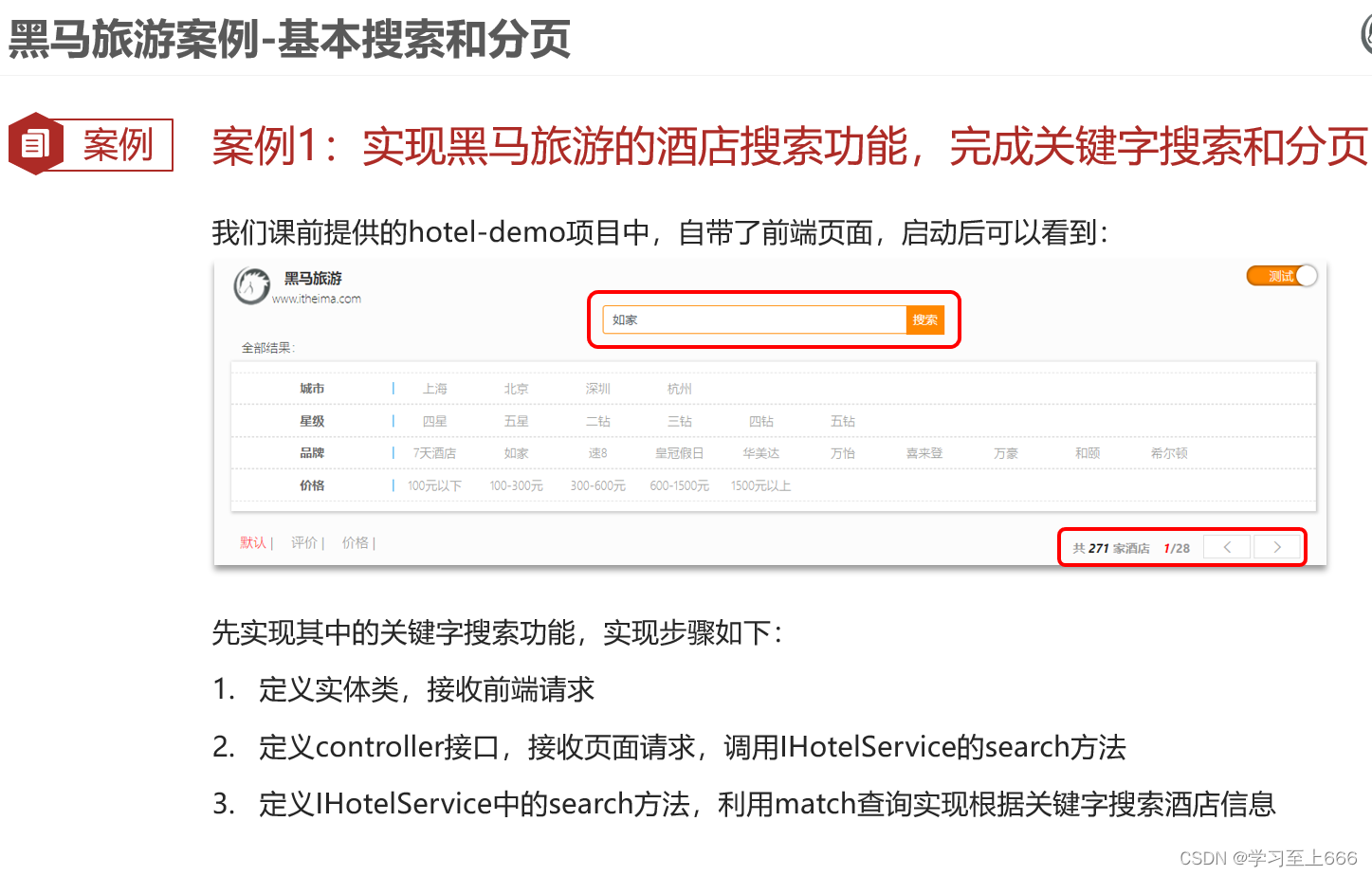Image resolution: width=1372 pixels, height=876 pixels.
Task: Click the circular icon in top-right corner
Action: (1366, 31)
